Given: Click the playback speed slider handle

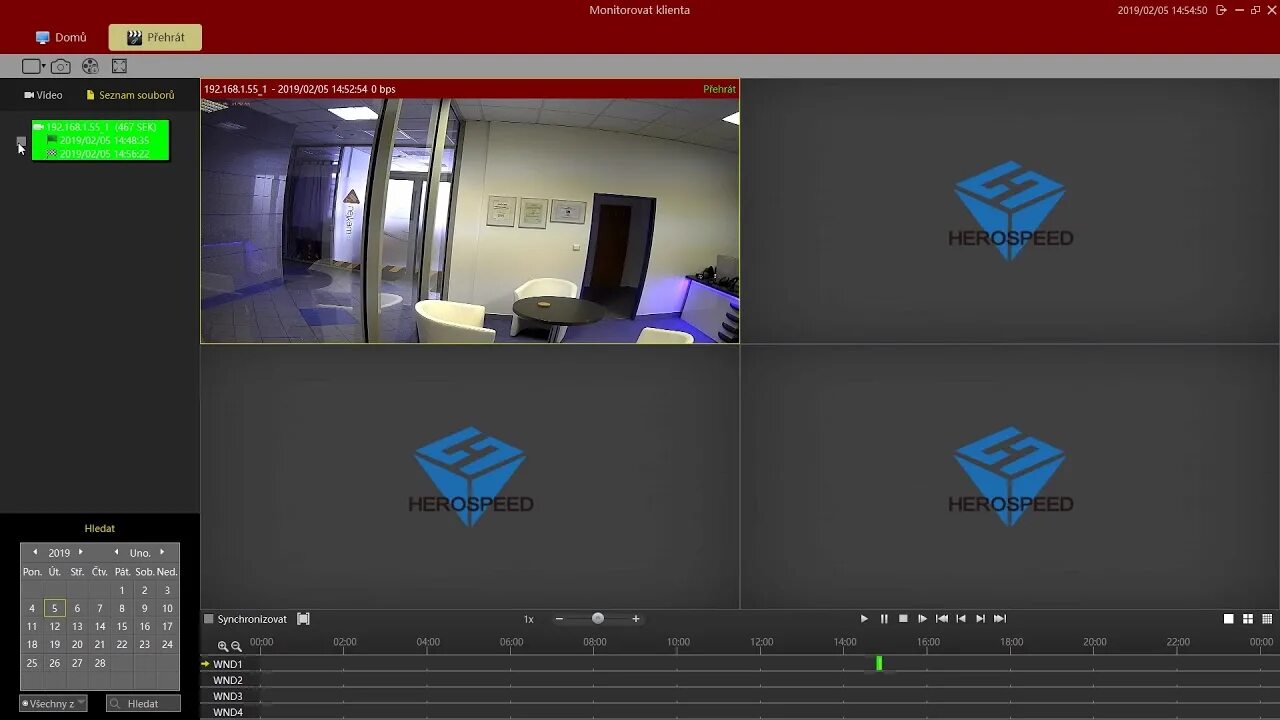Looking at the screenshot, I should (598, 619).
